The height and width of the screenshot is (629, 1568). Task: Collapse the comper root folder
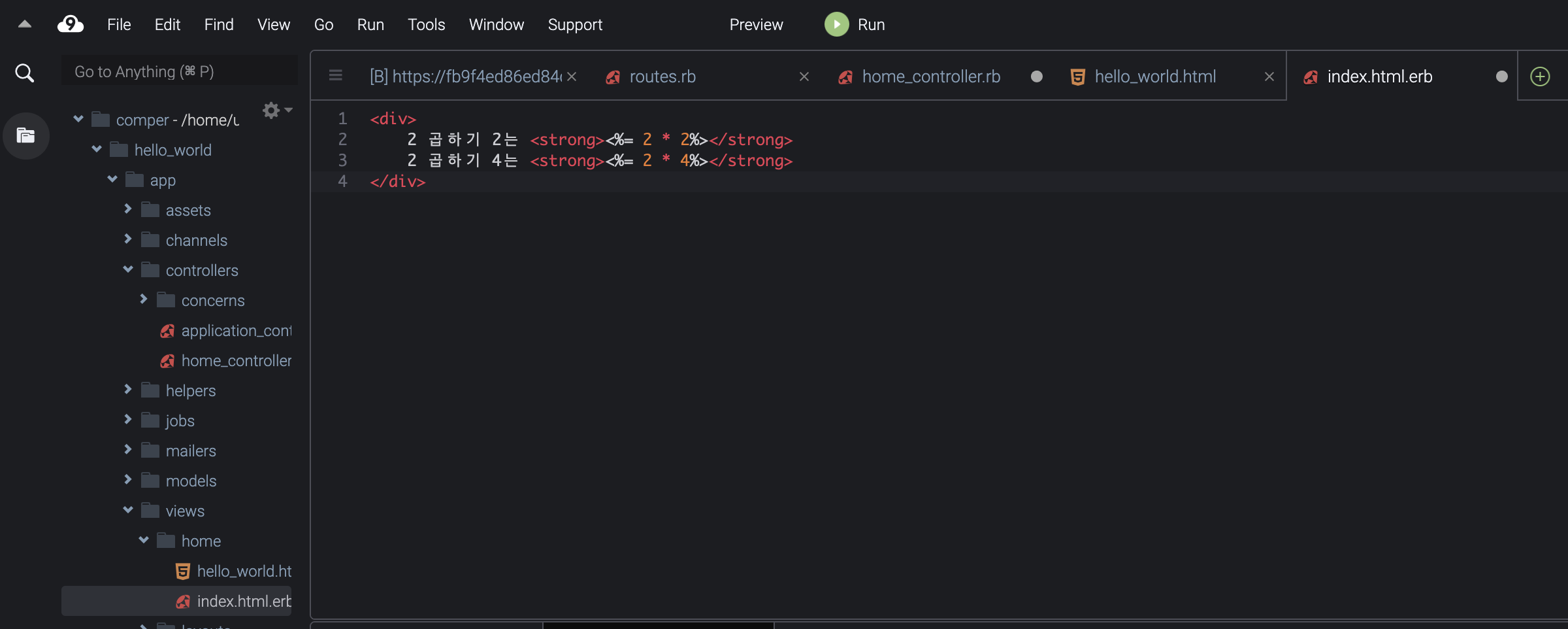78,119
